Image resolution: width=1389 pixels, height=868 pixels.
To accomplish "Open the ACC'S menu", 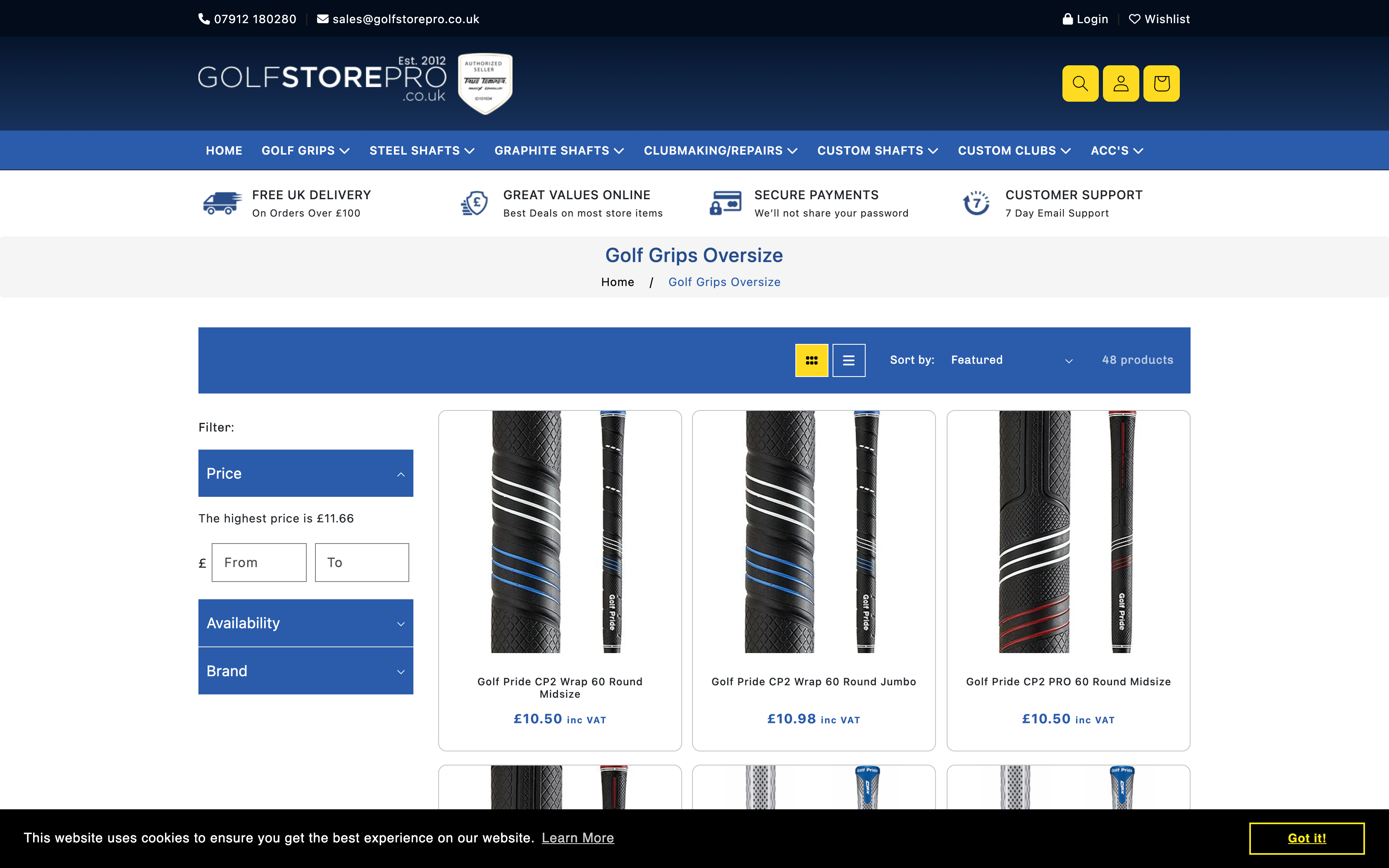I will (1117, 150).
